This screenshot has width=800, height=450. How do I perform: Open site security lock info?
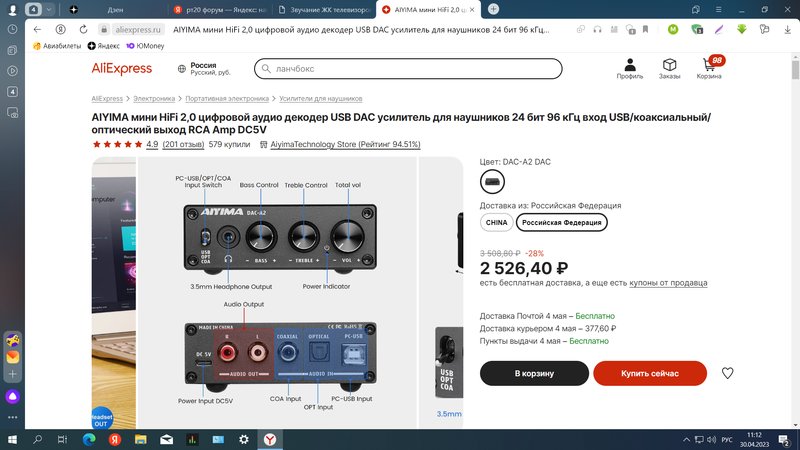click(104, 30)
